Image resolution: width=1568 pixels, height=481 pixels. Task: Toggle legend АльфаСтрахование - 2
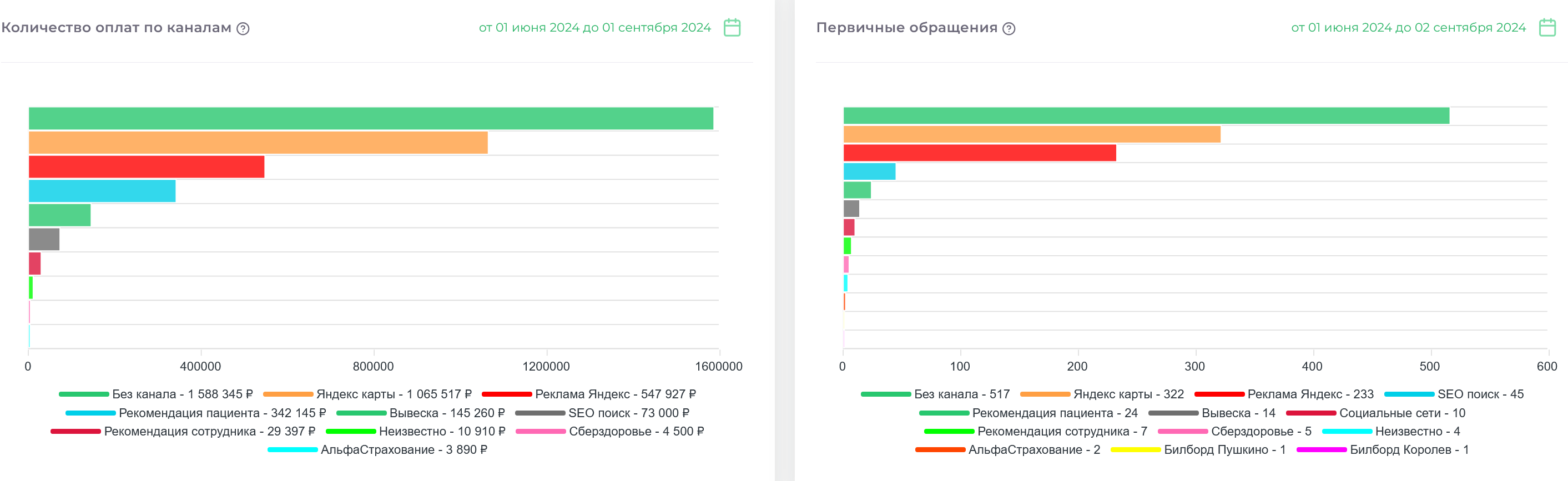pos(1007,449)
